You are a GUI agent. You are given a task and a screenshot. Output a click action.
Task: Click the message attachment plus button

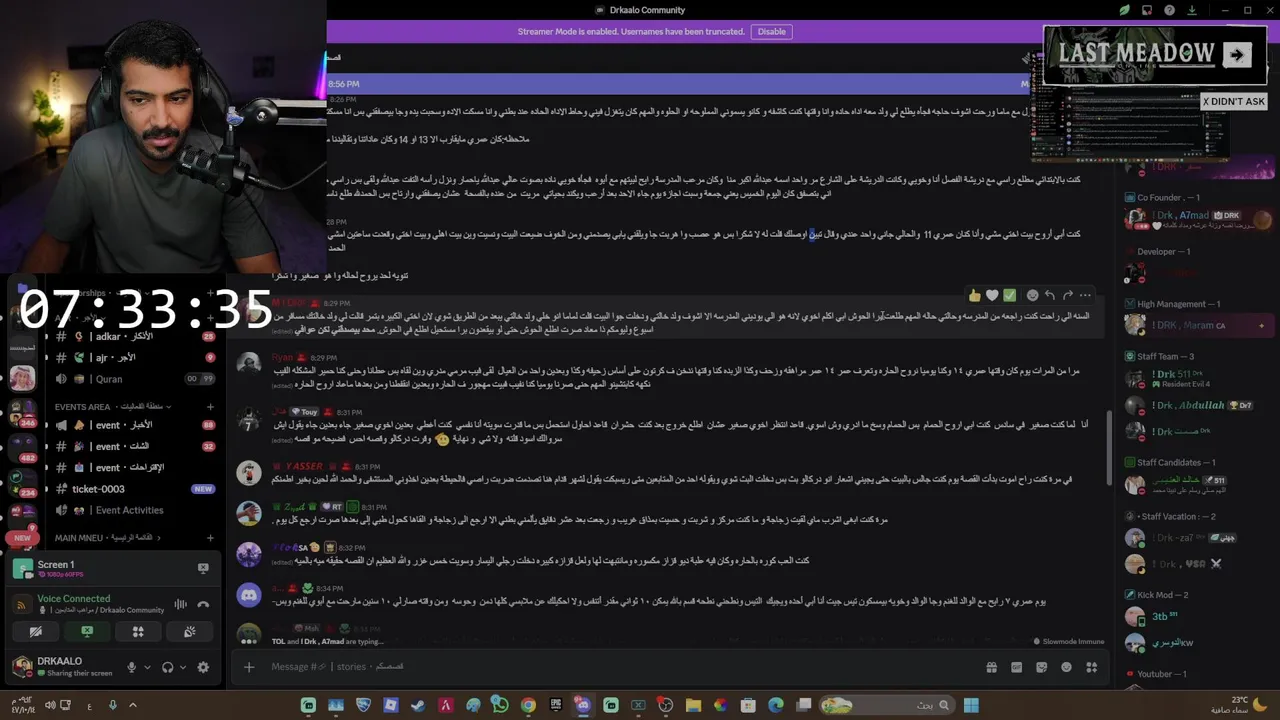(249, 667)
